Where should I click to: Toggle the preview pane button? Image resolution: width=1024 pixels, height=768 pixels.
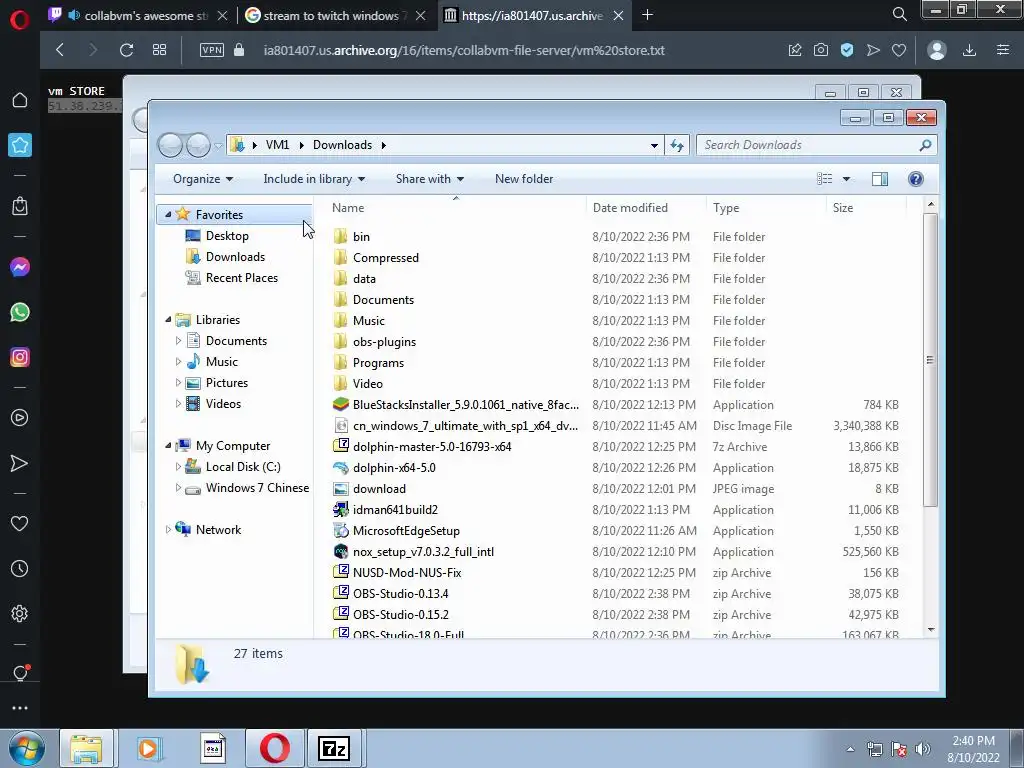coord(880,179)
